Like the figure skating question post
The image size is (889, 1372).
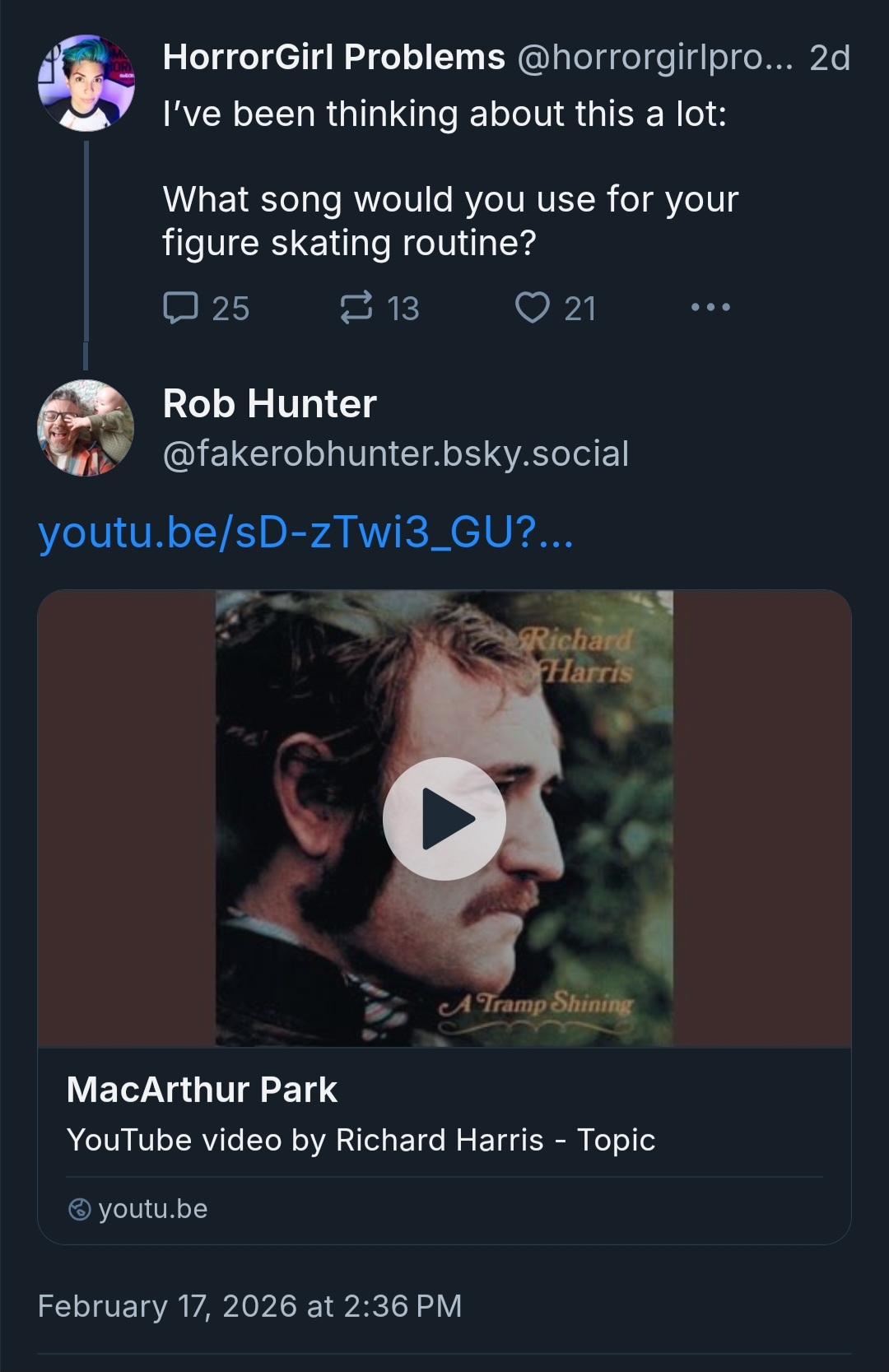532,308
